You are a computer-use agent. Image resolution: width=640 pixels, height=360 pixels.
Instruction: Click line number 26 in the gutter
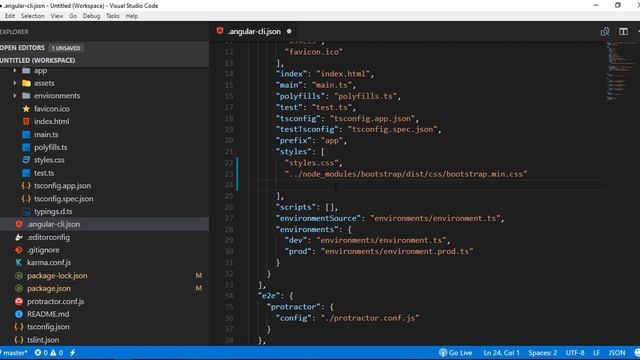tap(229, 207)
